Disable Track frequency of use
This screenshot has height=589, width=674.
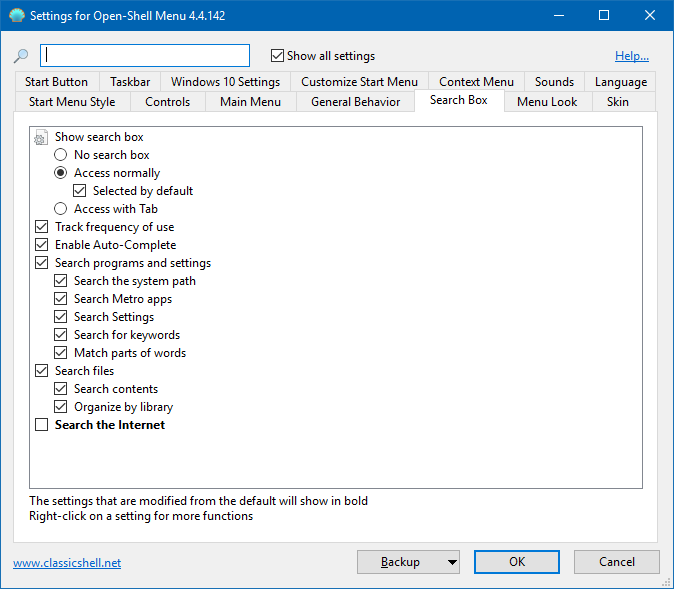point(41,227)
